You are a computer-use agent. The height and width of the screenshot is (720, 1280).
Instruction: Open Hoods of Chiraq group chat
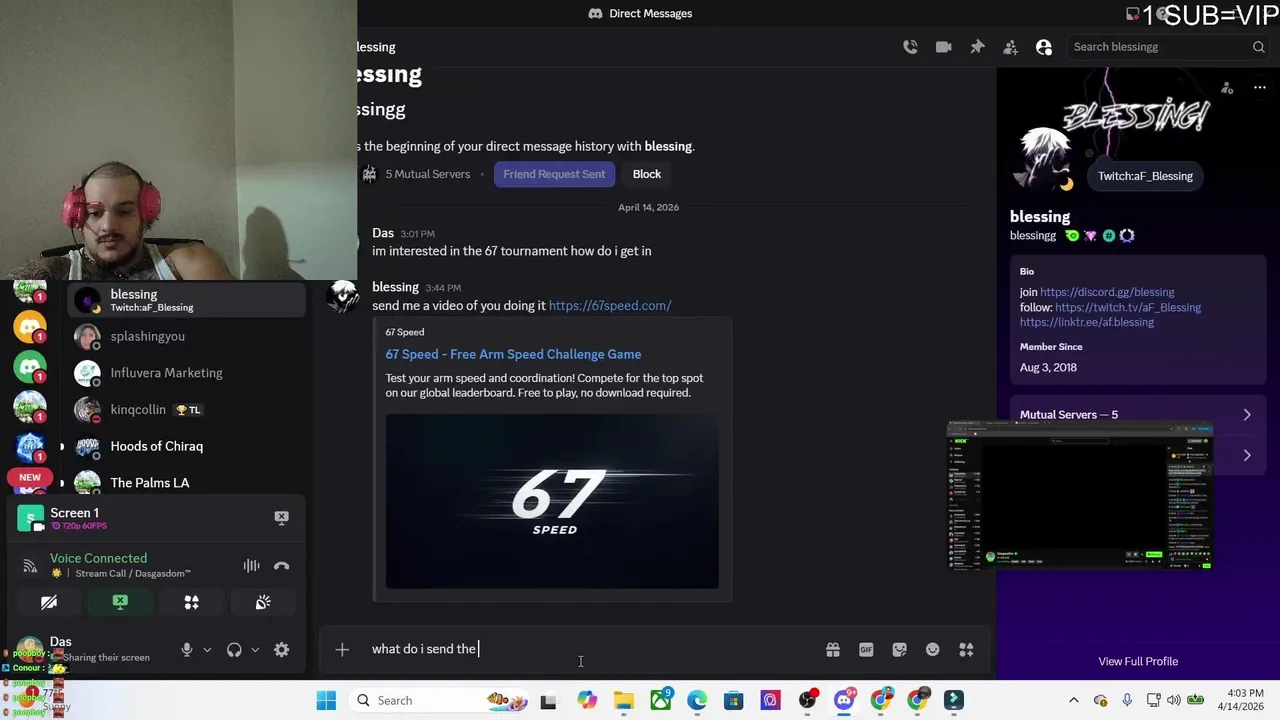(x=187, y=446)
